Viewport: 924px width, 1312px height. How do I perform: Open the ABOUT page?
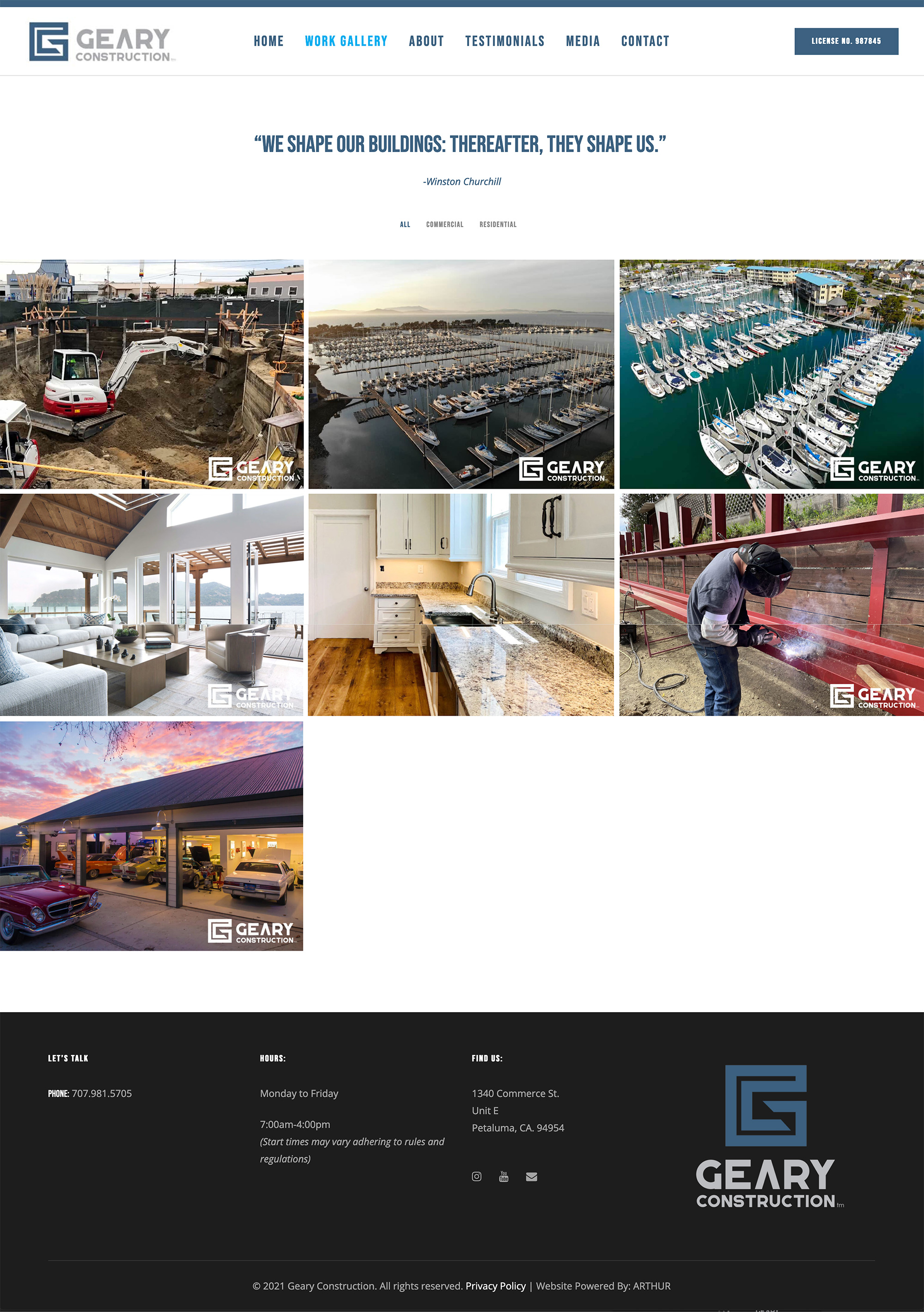point(426,41)
